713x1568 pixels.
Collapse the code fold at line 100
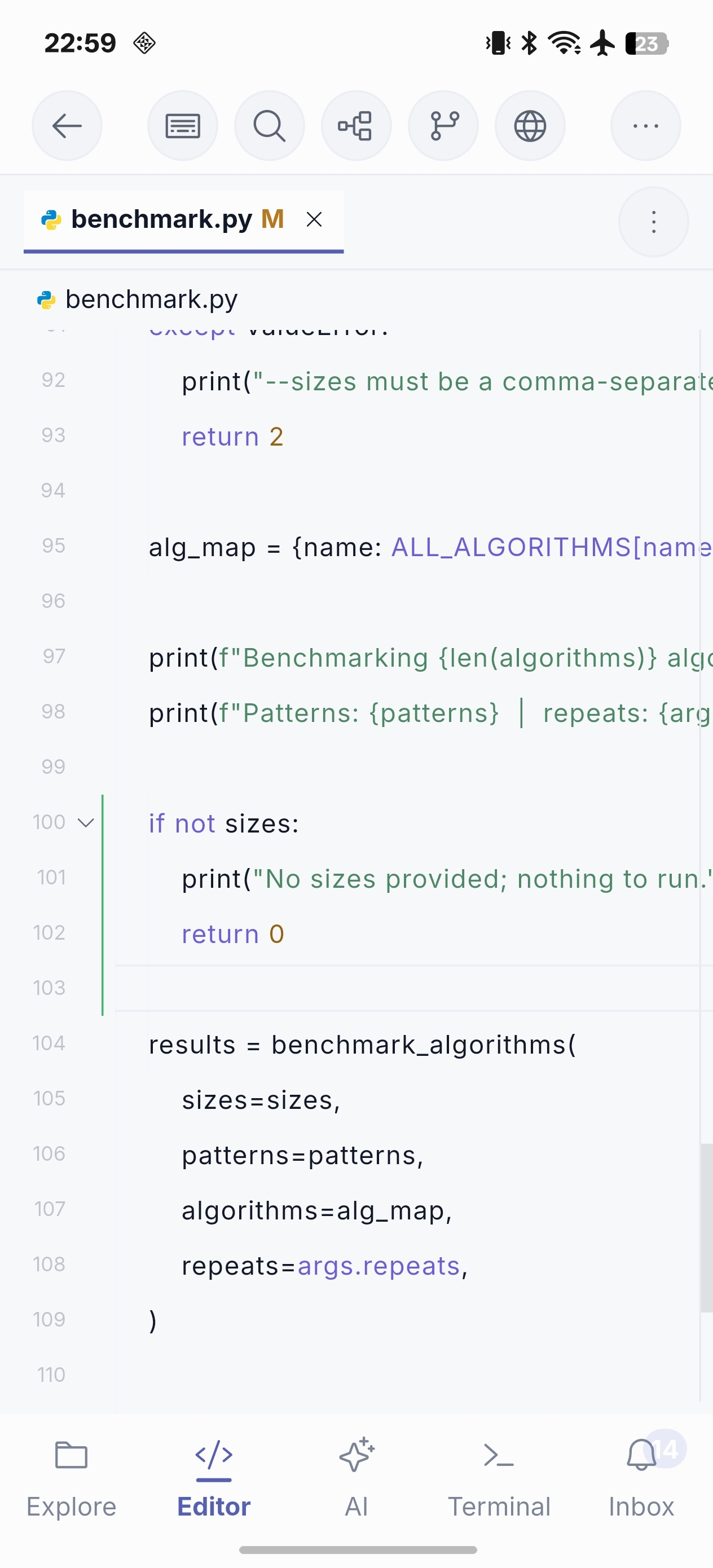[x=86, y=823]
